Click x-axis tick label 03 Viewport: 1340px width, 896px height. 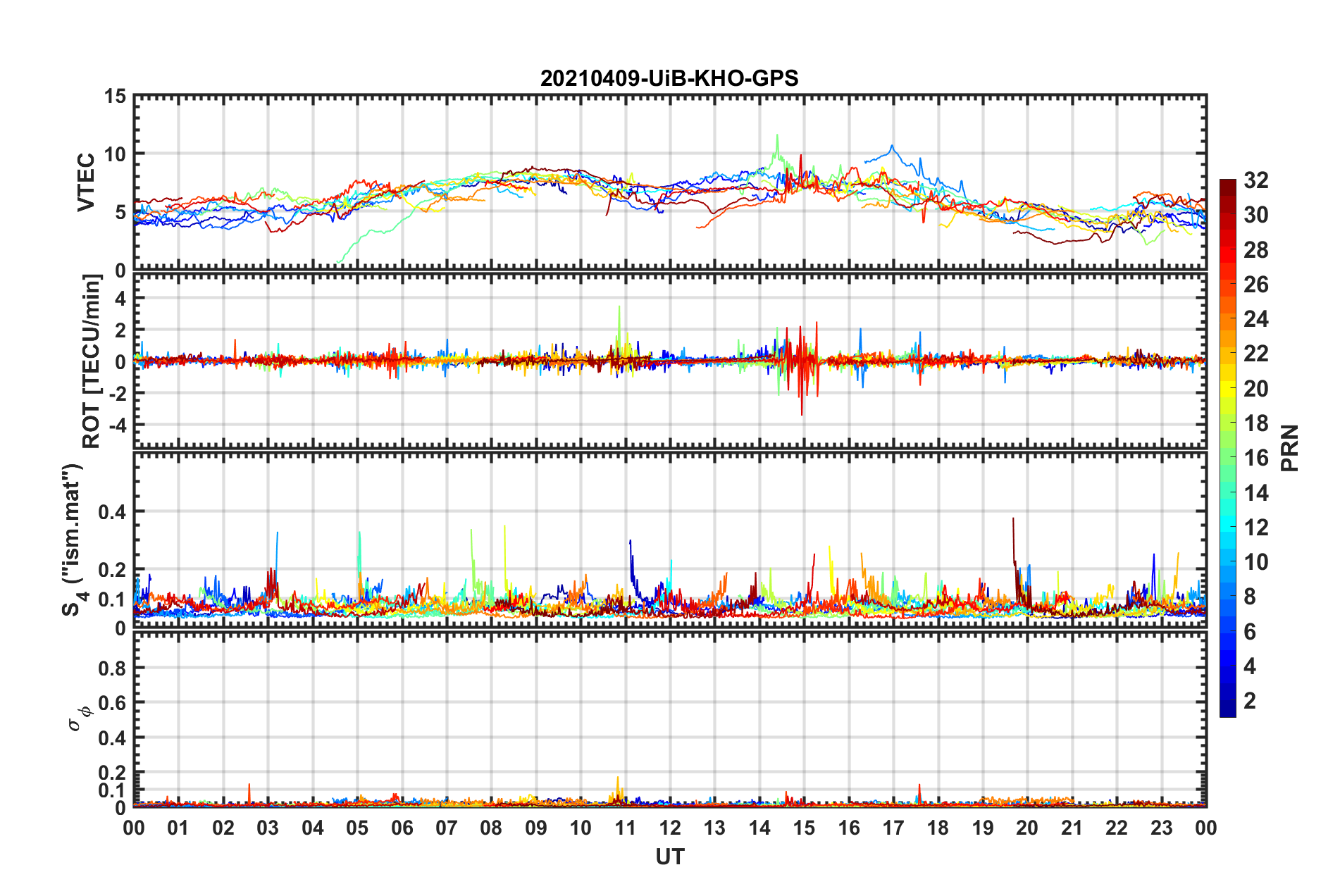click(268, 828)
